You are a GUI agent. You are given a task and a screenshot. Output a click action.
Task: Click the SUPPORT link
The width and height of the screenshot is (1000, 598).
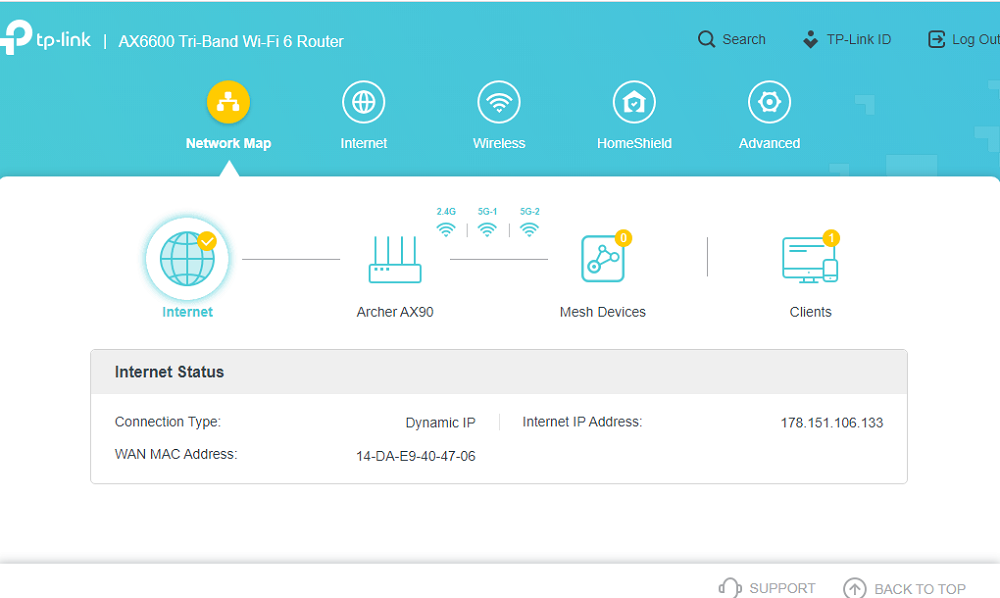point(782,588)
